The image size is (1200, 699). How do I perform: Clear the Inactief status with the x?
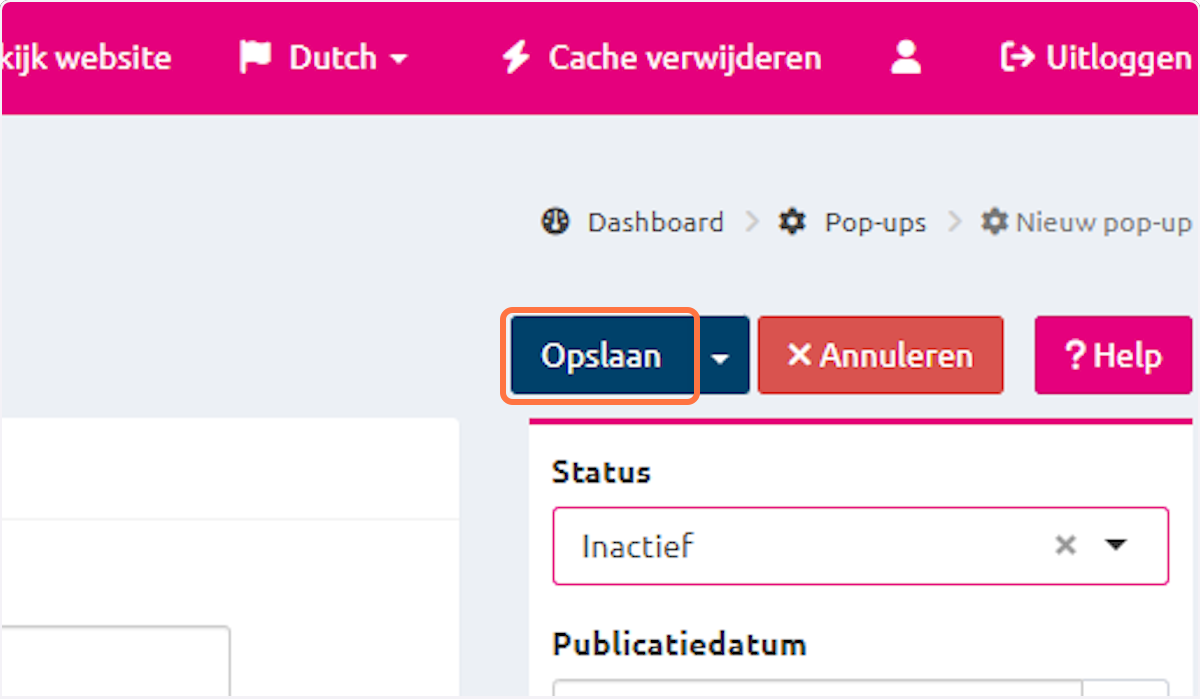tap(1066, 546)
